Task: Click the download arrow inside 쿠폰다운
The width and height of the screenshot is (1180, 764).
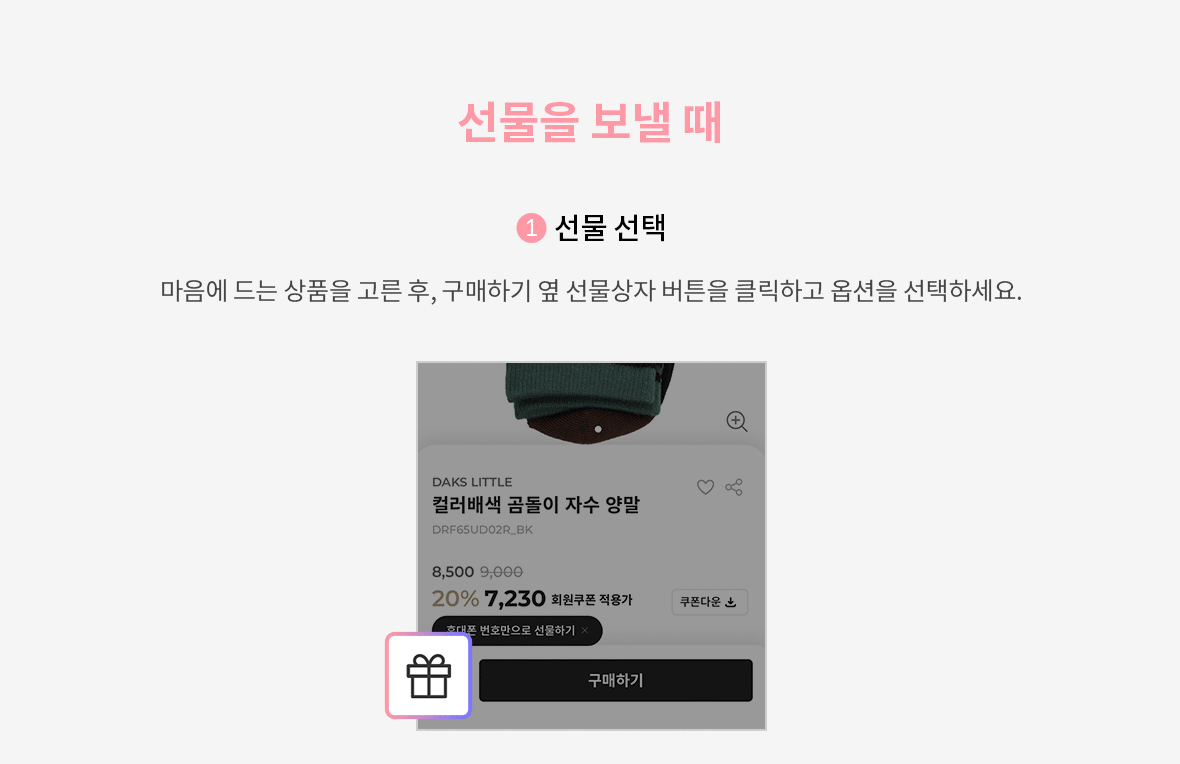Action: [x=731, y=602]
